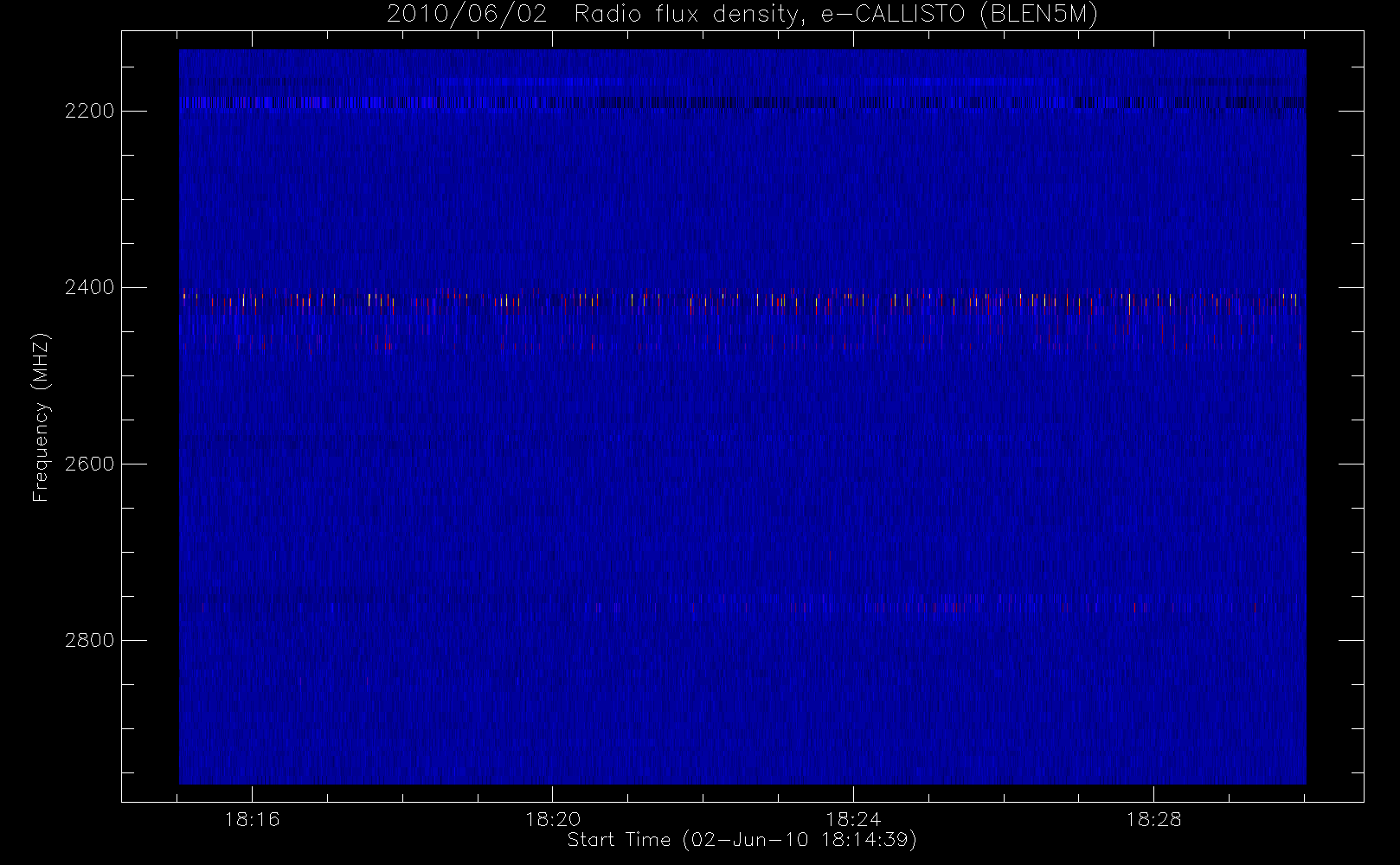
Task: Click the 18:24 time axis label
Action: click(x=853, y=819)
